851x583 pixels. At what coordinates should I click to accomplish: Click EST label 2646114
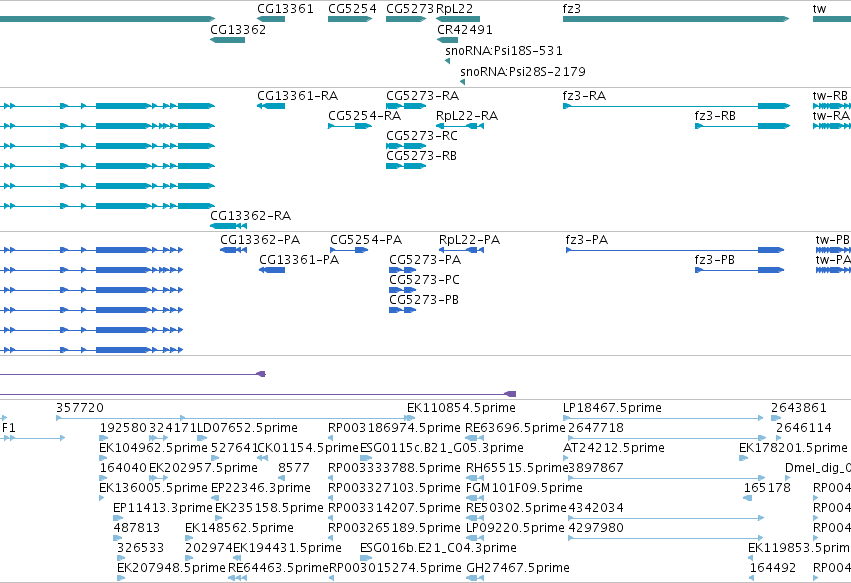point(803,428)
